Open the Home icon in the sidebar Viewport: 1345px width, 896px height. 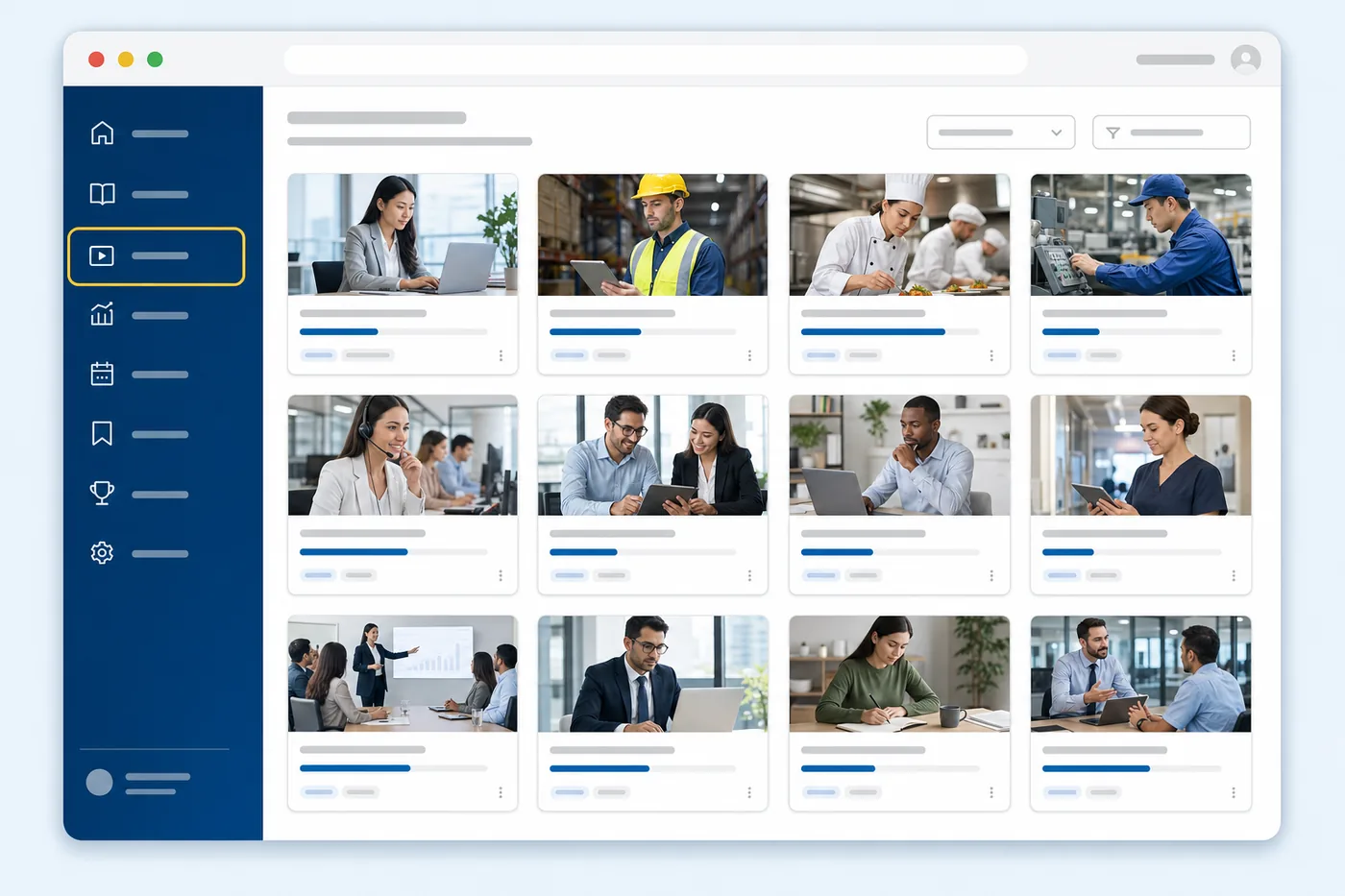pyautogui.click(x=102, y=133)
